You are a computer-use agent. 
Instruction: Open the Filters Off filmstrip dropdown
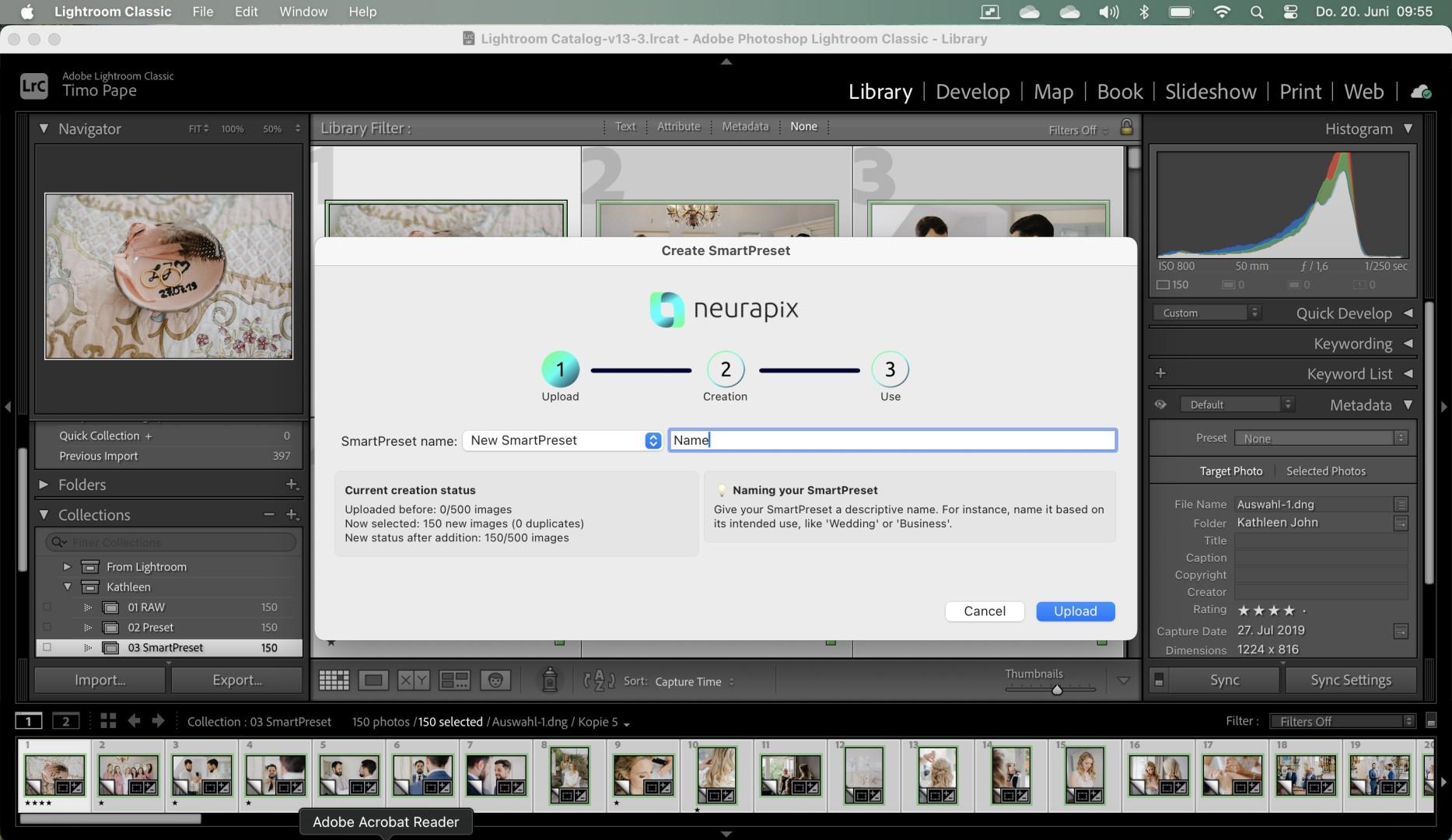point(1343,721)
